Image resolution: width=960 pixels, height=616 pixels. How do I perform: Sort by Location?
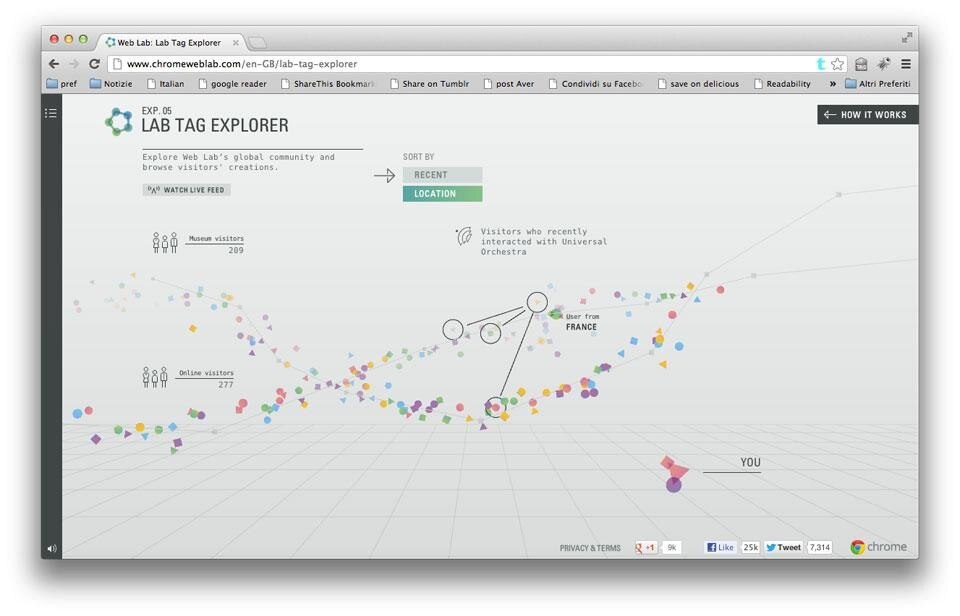[x=442, y=194]
